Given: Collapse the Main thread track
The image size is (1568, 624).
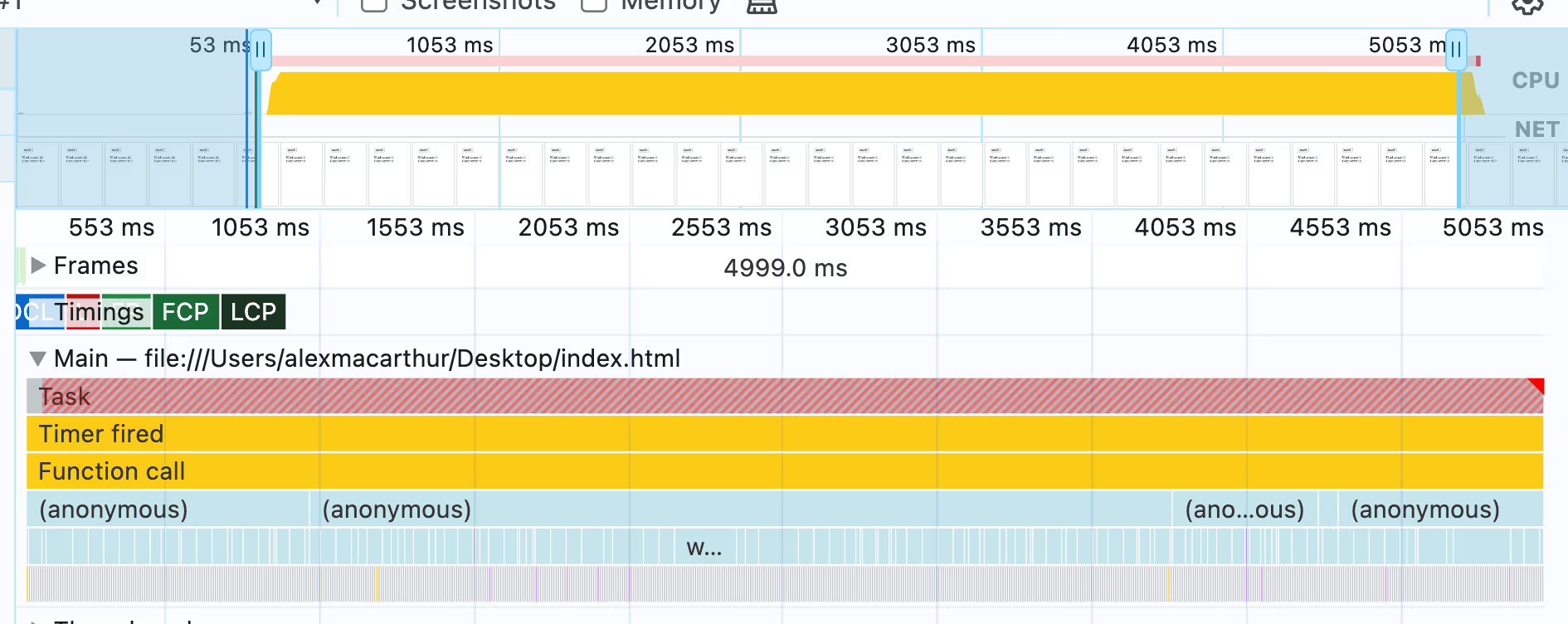Looking at the screenshot, I should 37,358.
